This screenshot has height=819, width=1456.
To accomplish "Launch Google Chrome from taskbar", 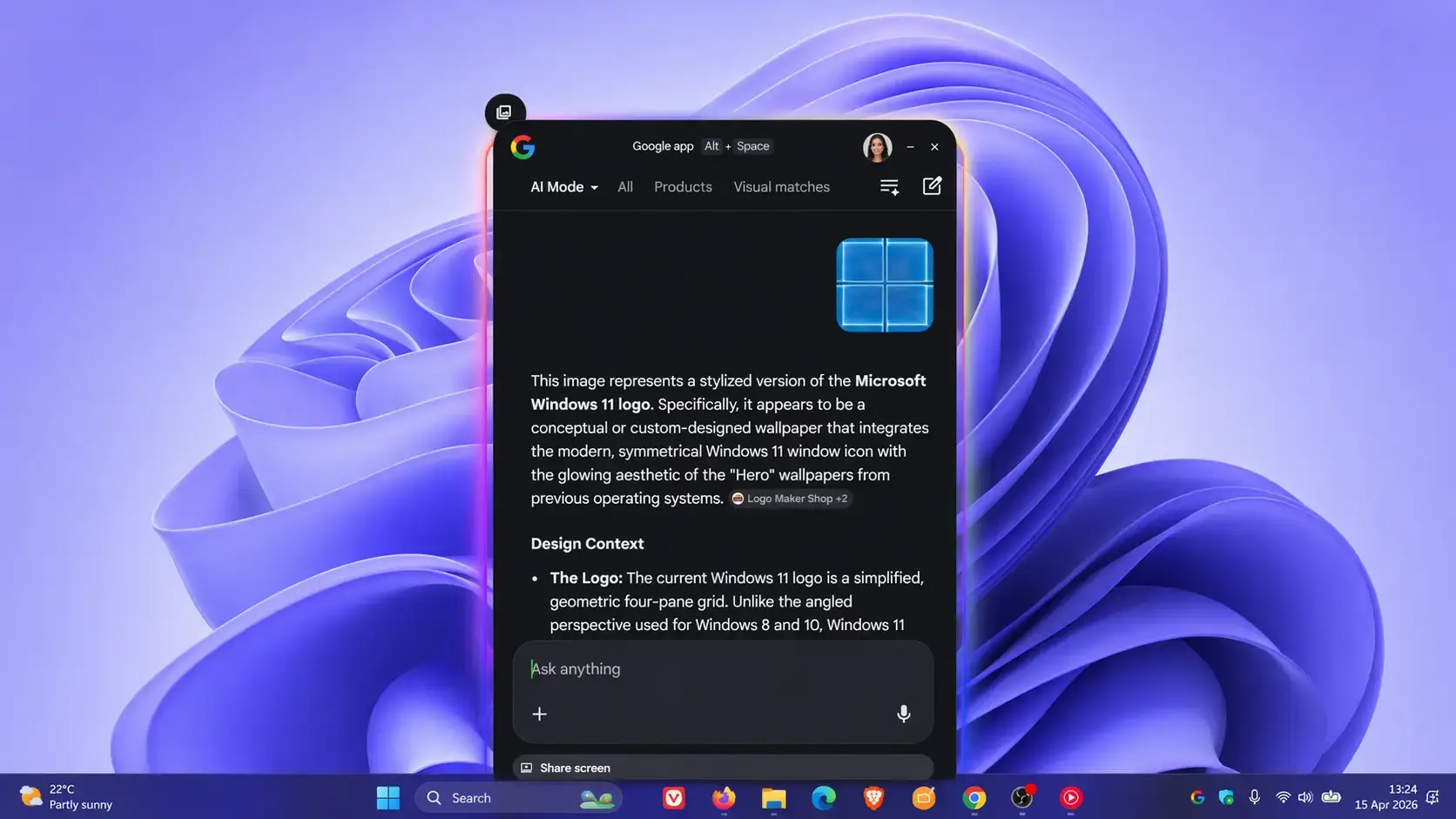I will point(974,797).
